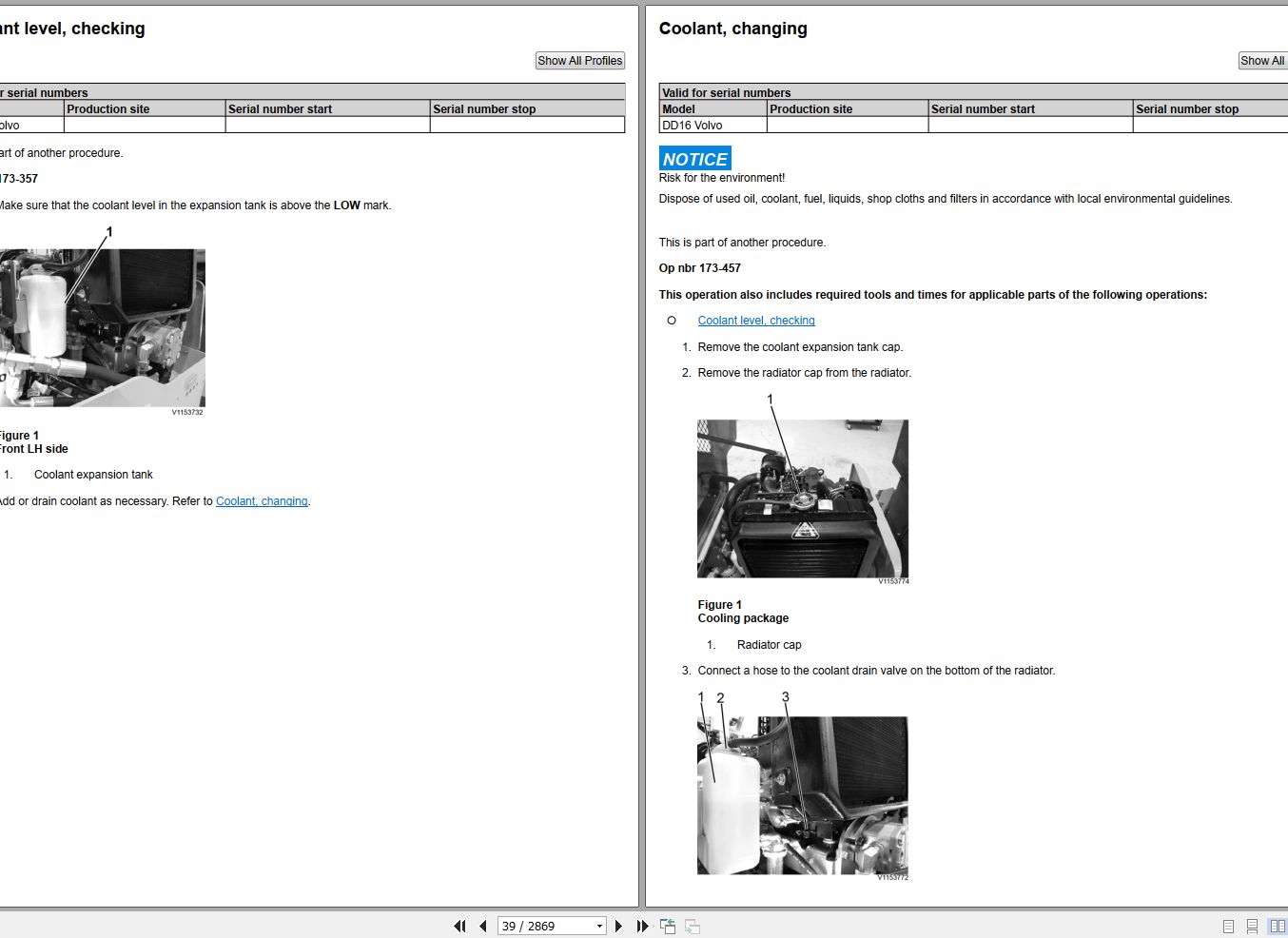Select the single page layout icon
The width and height of the screenshot is (1288, 938).
click(1227, 925)
